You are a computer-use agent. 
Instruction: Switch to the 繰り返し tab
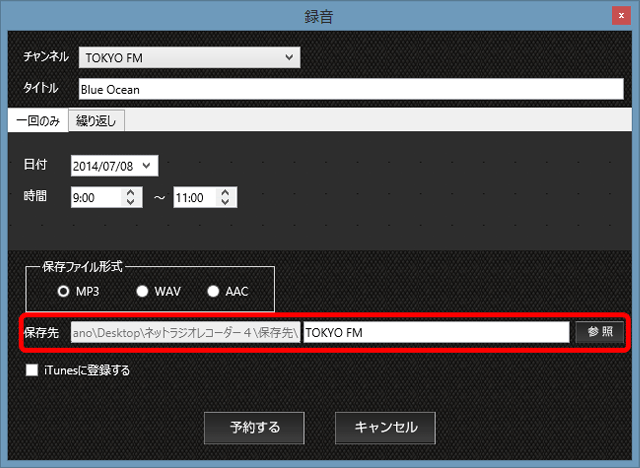click(96, 121)
